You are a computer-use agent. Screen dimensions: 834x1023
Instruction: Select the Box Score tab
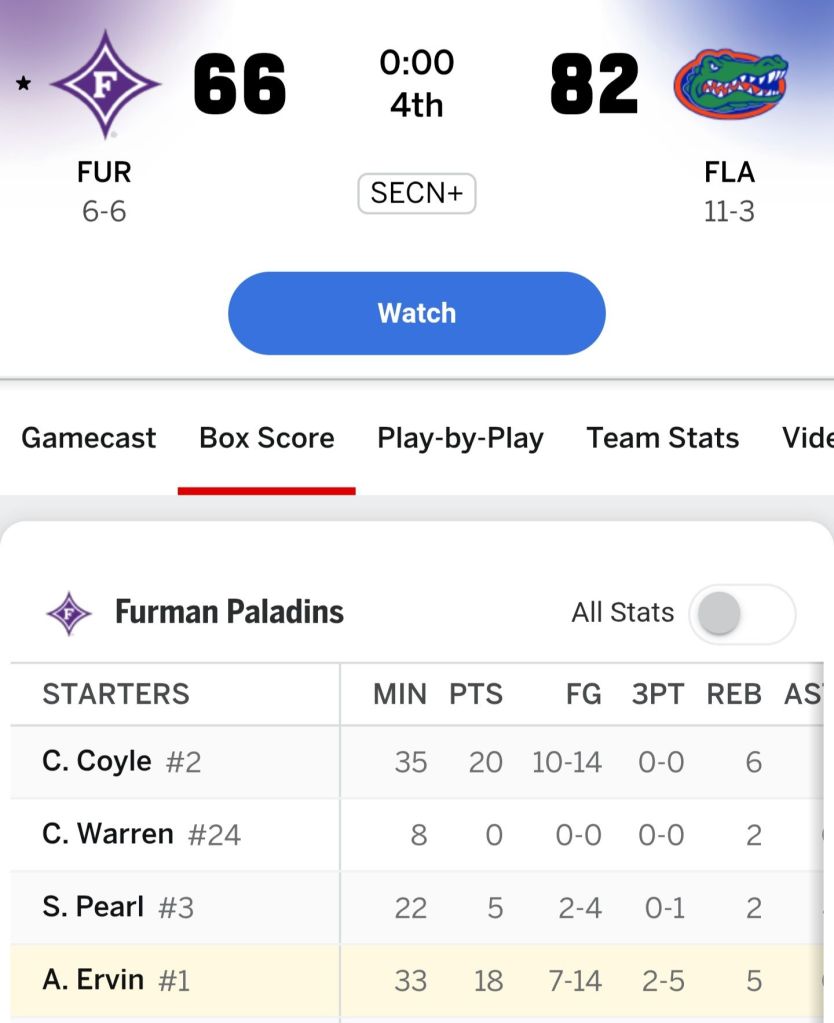267,438
